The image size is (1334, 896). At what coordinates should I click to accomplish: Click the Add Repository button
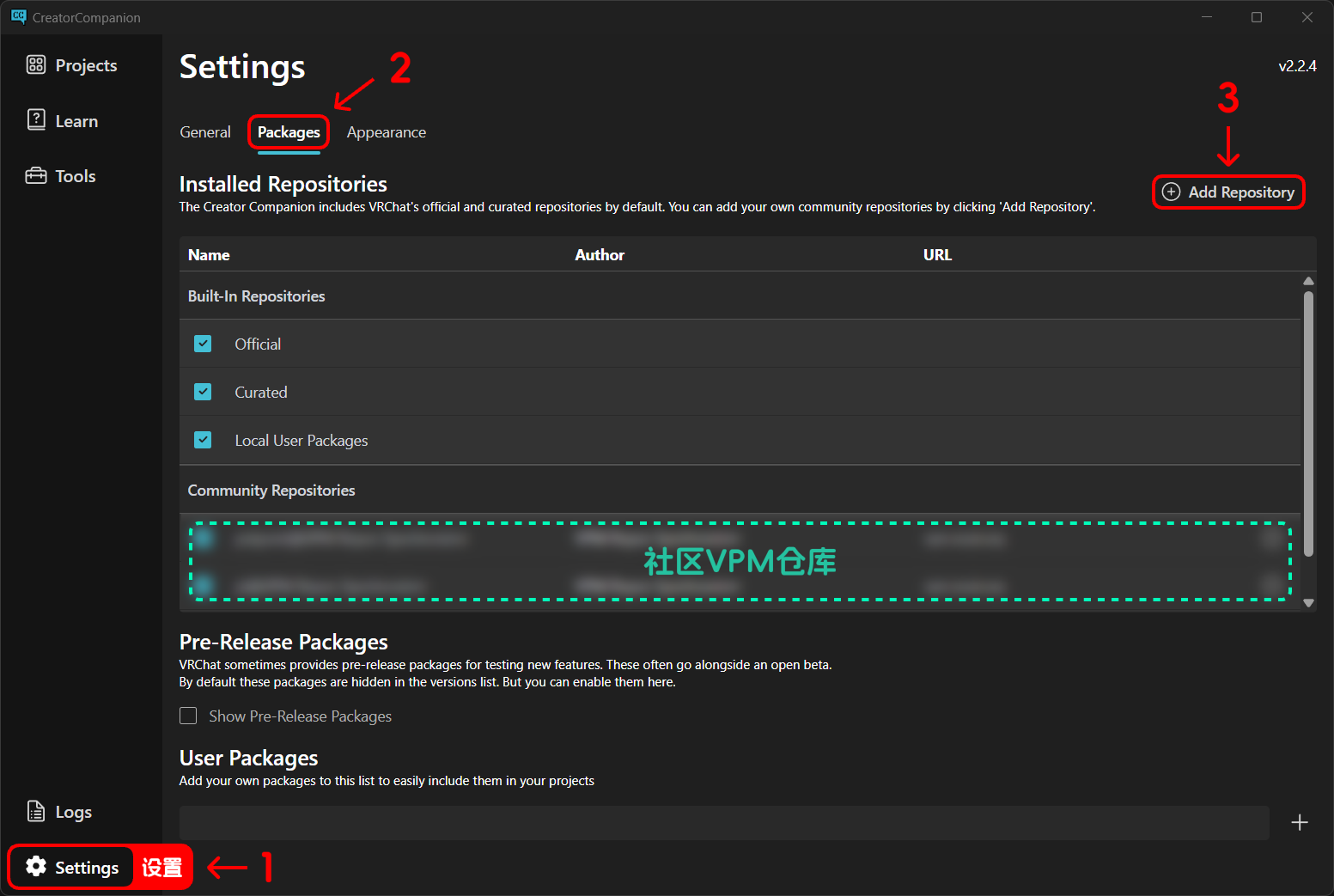pyautogui.click(x=1228, y=192)
